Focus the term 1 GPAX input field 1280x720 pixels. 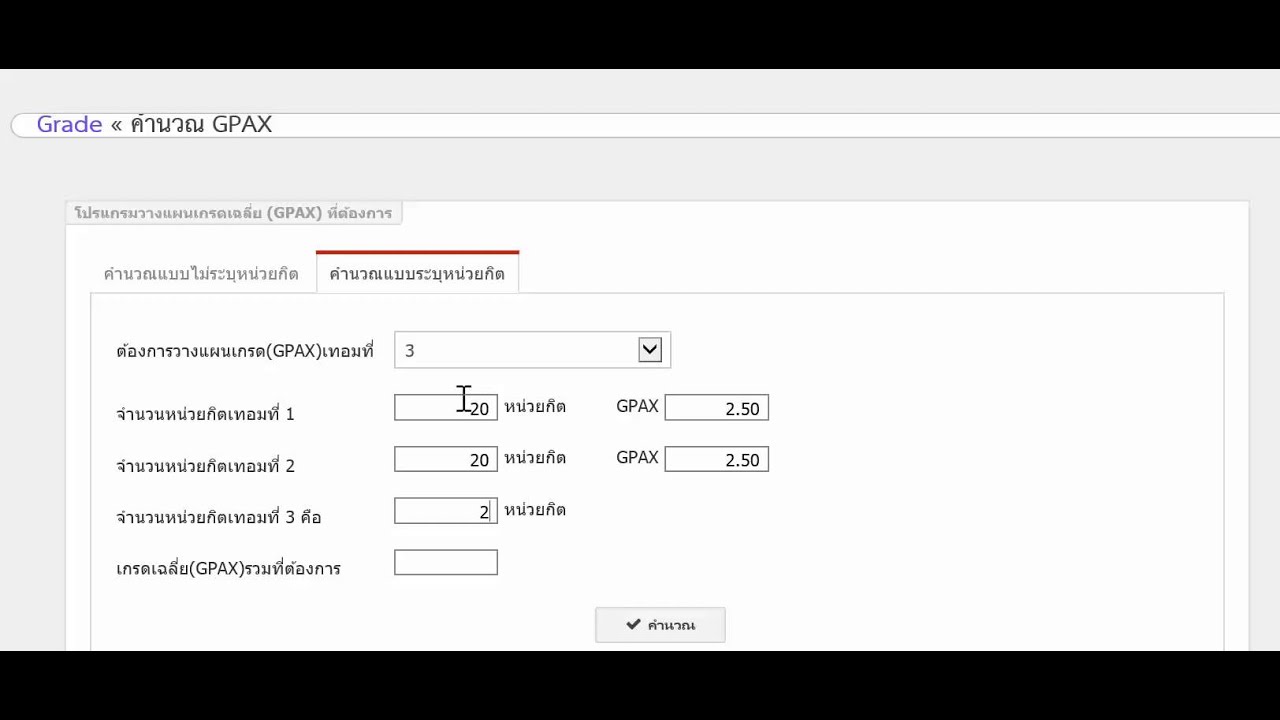(x=716, y=408)
